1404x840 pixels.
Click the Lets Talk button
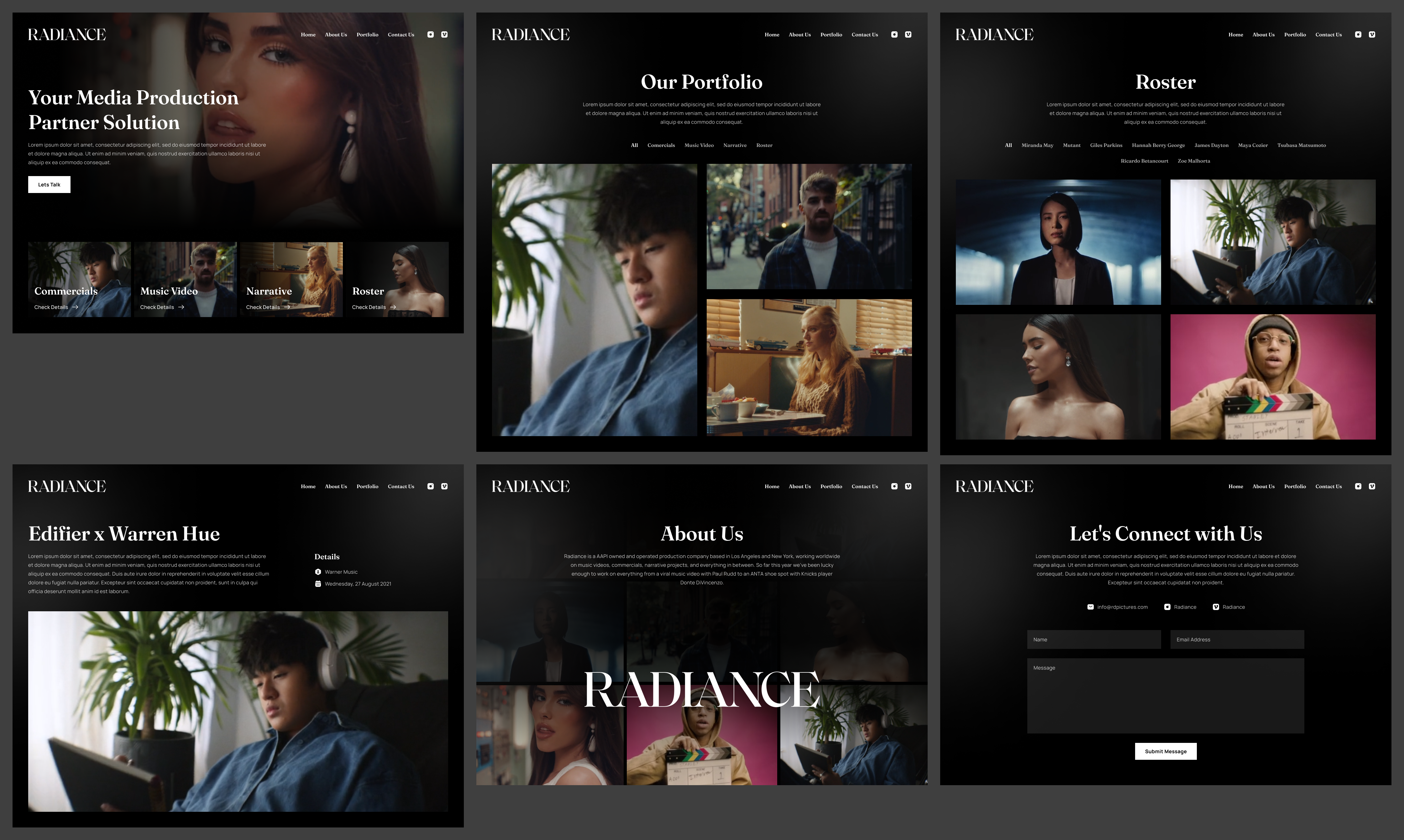(49, 185)
